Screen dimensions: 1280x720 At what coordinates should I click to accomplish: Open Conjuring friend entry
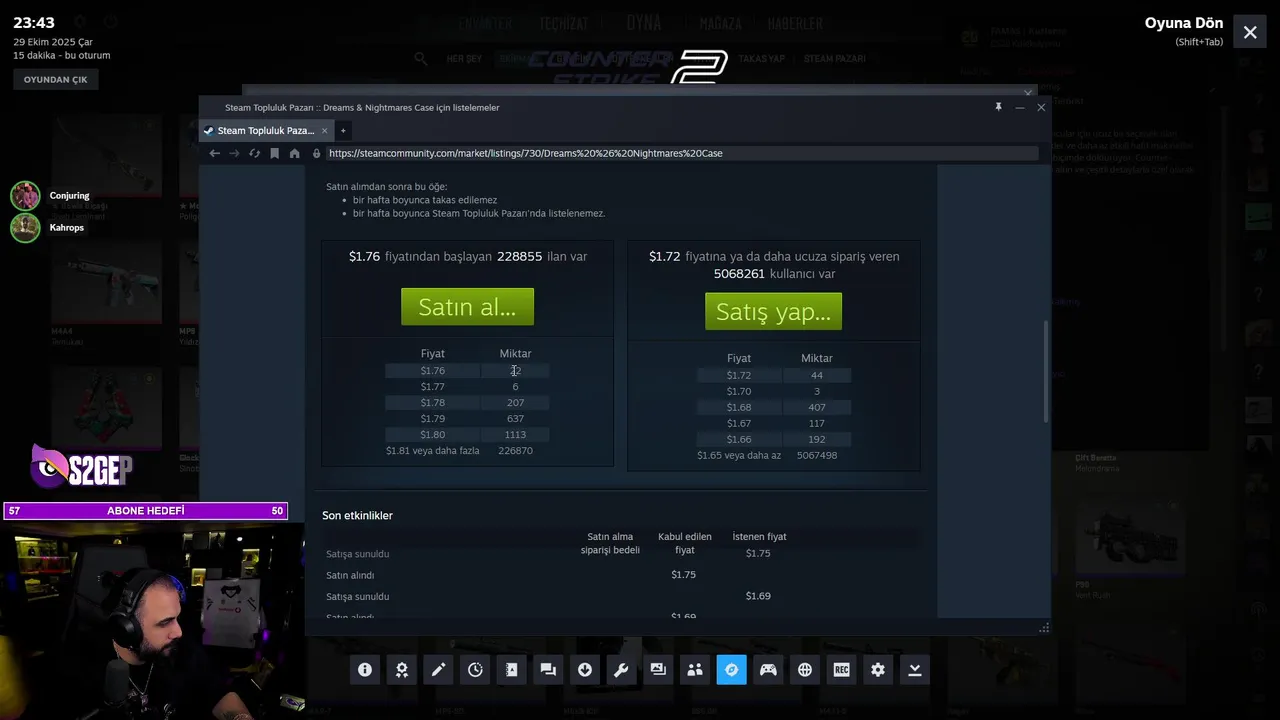(x=50, y=196)
